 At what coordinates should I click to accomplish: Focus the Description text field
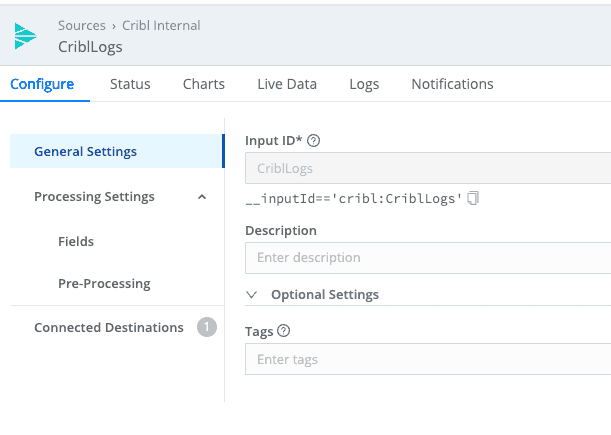pyautogui.click(x=428, y=258)
